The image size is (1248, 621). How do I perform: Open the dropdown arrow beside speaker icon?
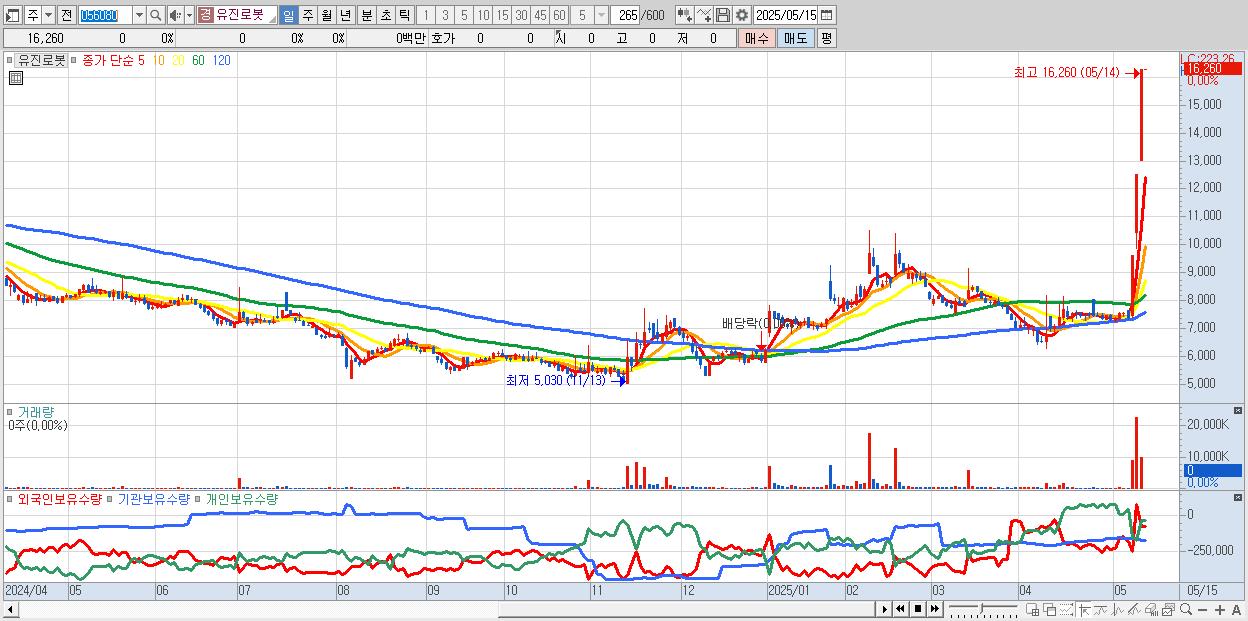pyautogui.click(x=189, y=15)
